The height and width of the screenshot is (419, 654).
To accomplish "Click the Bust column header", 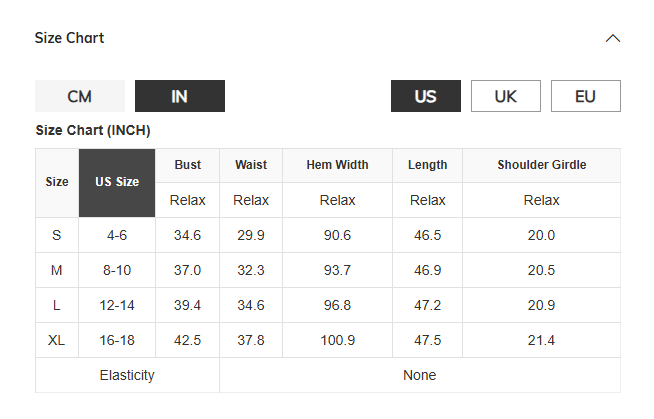I will (x=187, y=165).
